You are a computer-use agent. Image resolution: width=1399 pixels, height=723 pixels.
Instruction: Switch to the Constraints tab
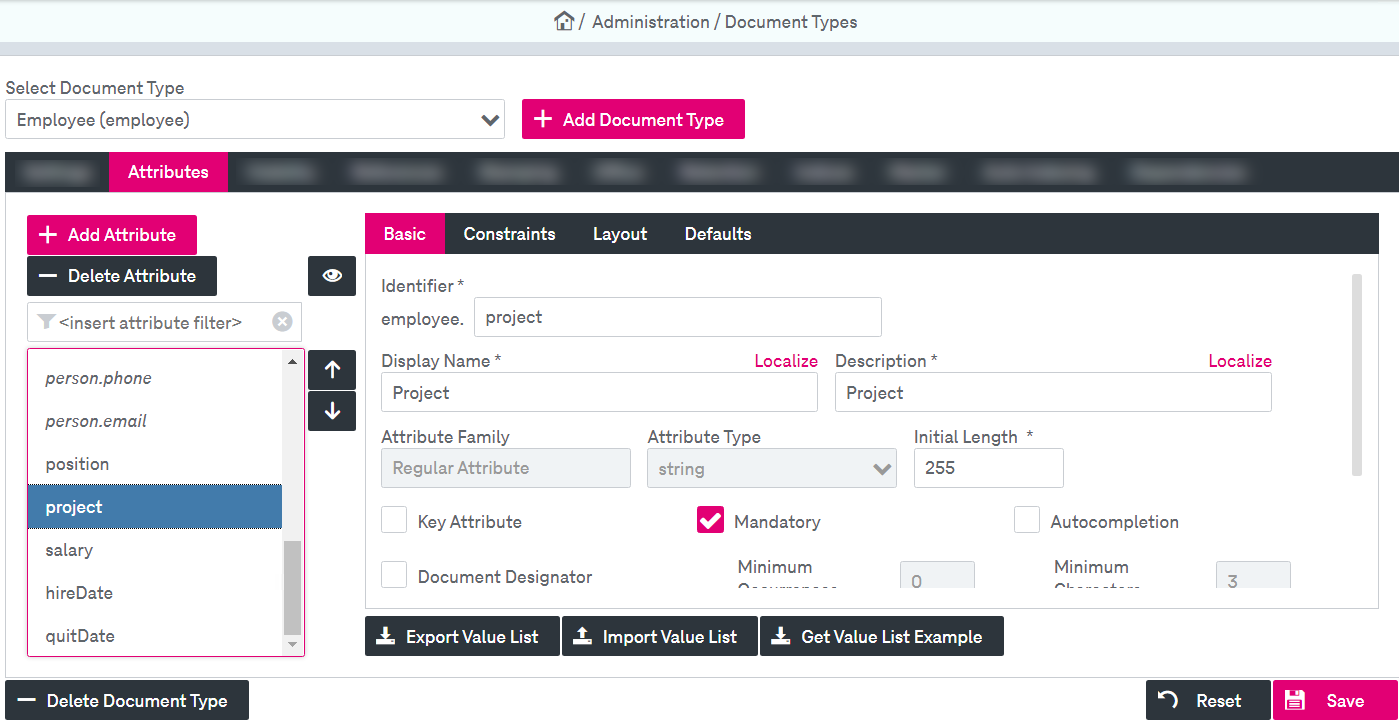click(509, 233)
